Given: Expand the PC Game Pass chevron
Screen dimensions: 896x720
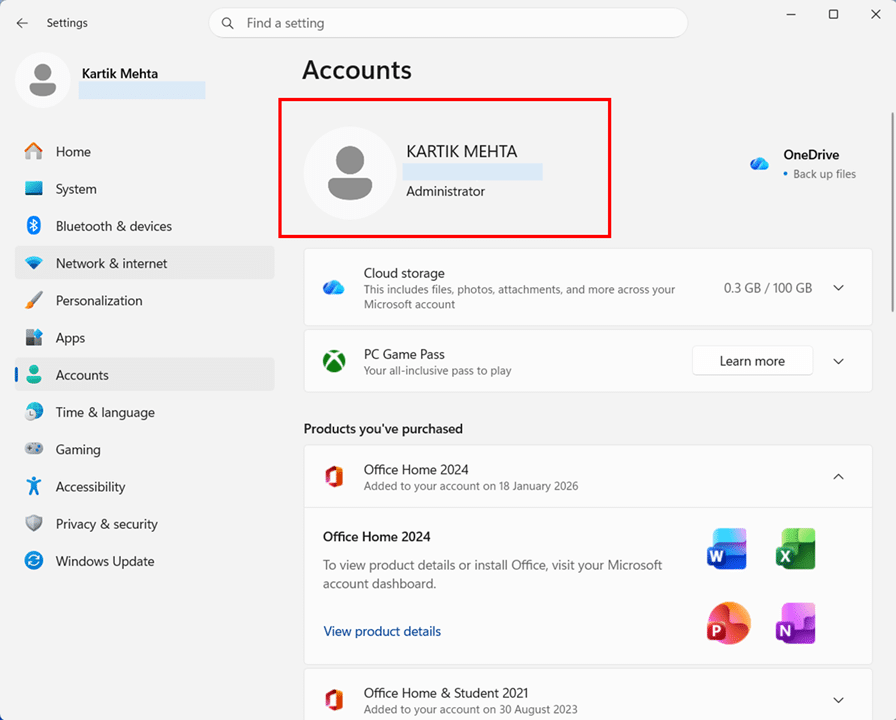Looking at the screenshot, I should point(838,362).
